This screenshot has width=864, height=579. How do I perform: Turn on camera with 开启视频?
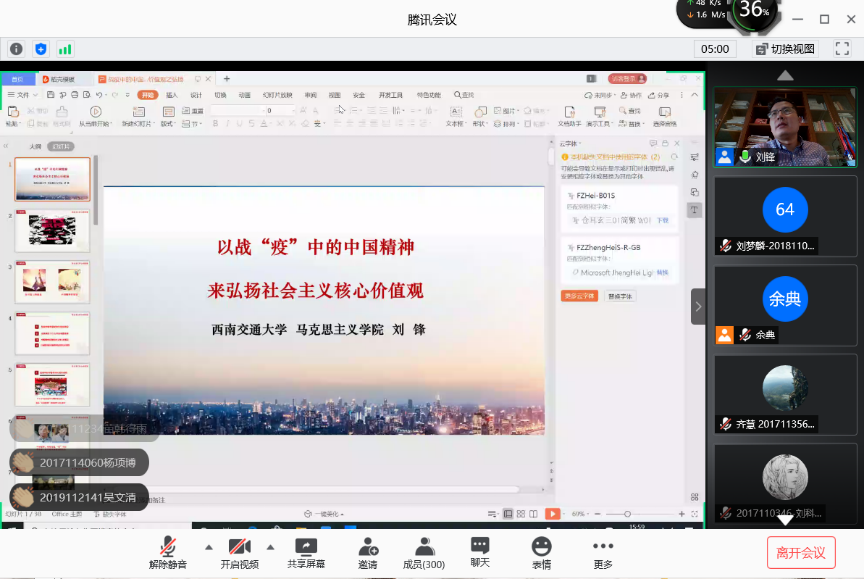pyautogui.click(x=240, y=553)
